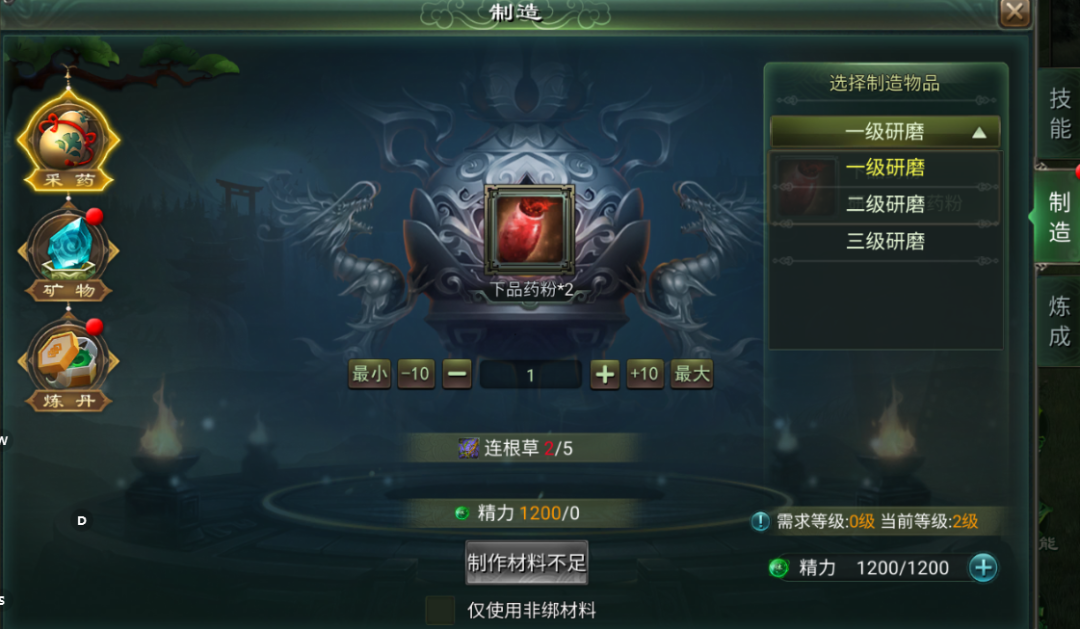Image resolution: width=1080 pixels, height=629 pixels.
Task: Click the green 精力 orb icon at bottom right
Action: (x=778, y=568)
